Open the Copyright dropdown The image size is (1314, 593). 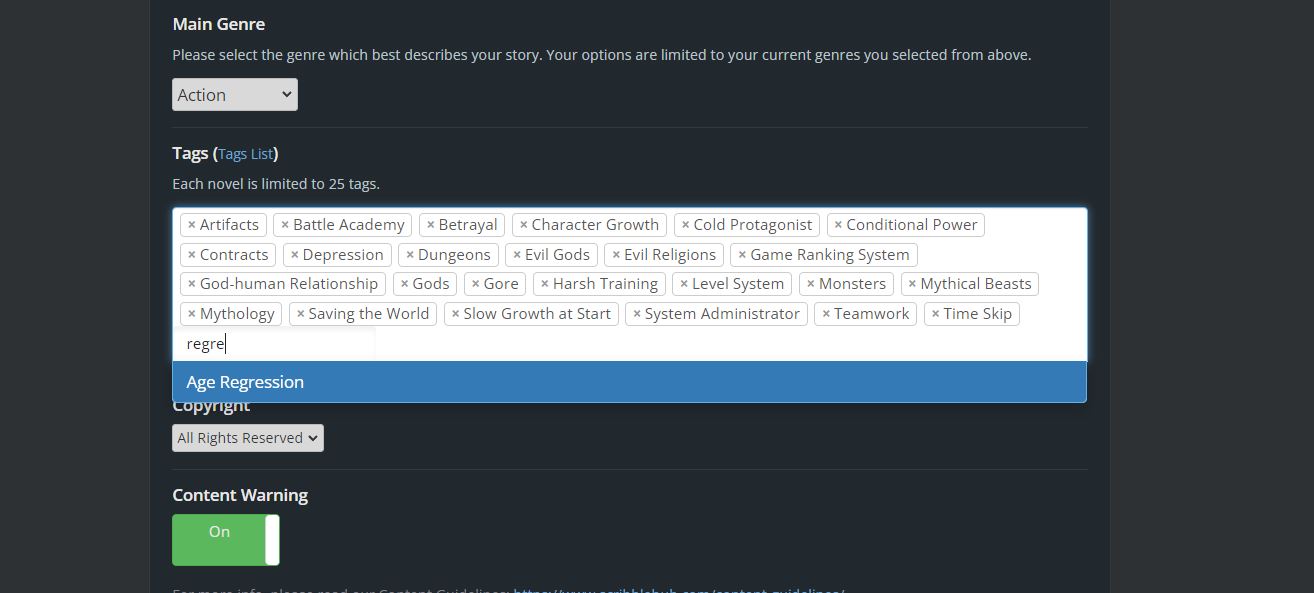tap(247, 438)
